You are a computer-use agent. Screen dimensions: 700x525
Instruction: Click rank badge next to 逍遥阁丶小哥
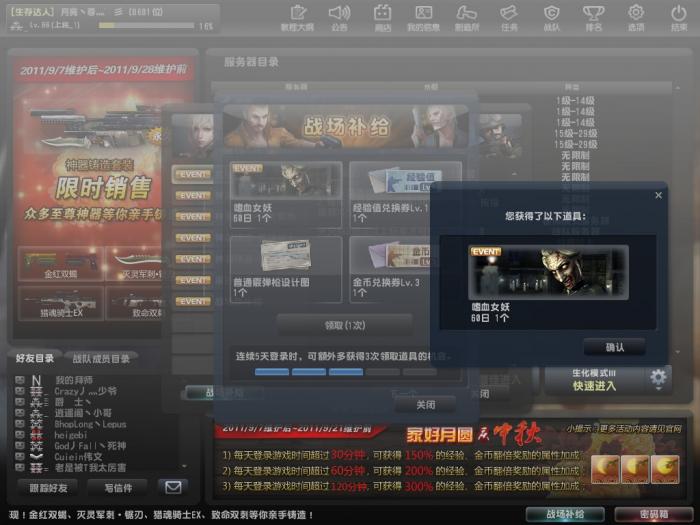(x=37, y=413)
